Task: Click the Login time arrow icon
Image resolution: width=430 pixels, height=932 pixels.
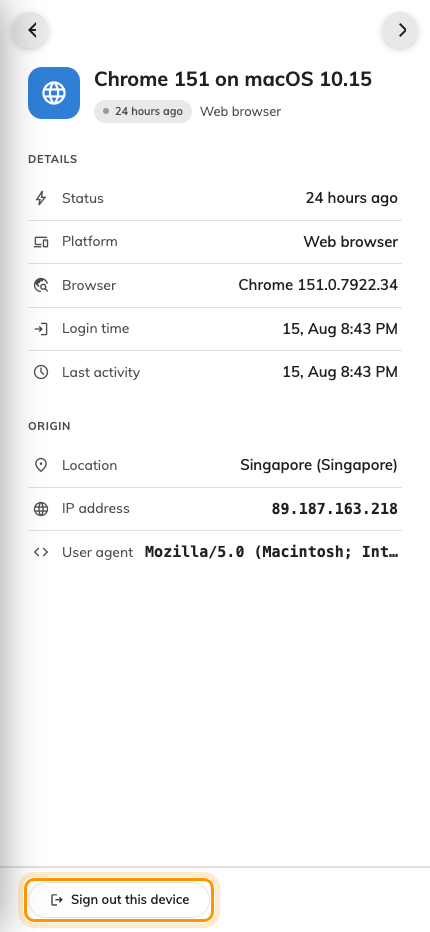Action: (x=40, y=329)
